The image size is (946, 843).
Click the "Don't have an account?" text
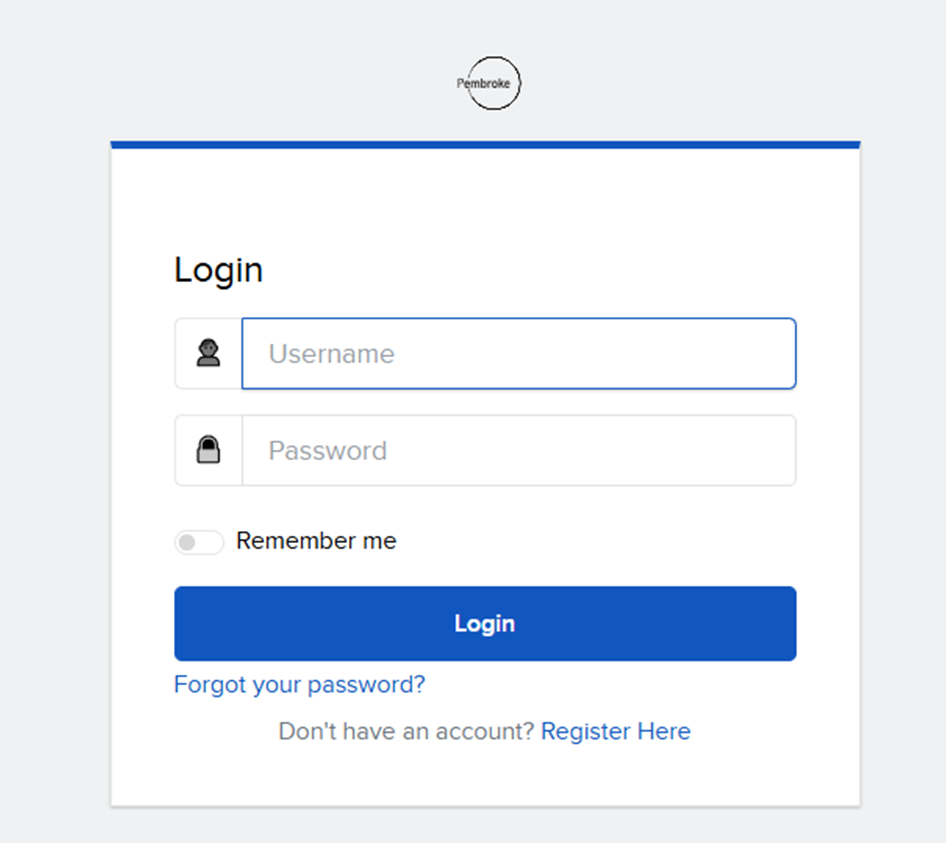tap(406, 732)
